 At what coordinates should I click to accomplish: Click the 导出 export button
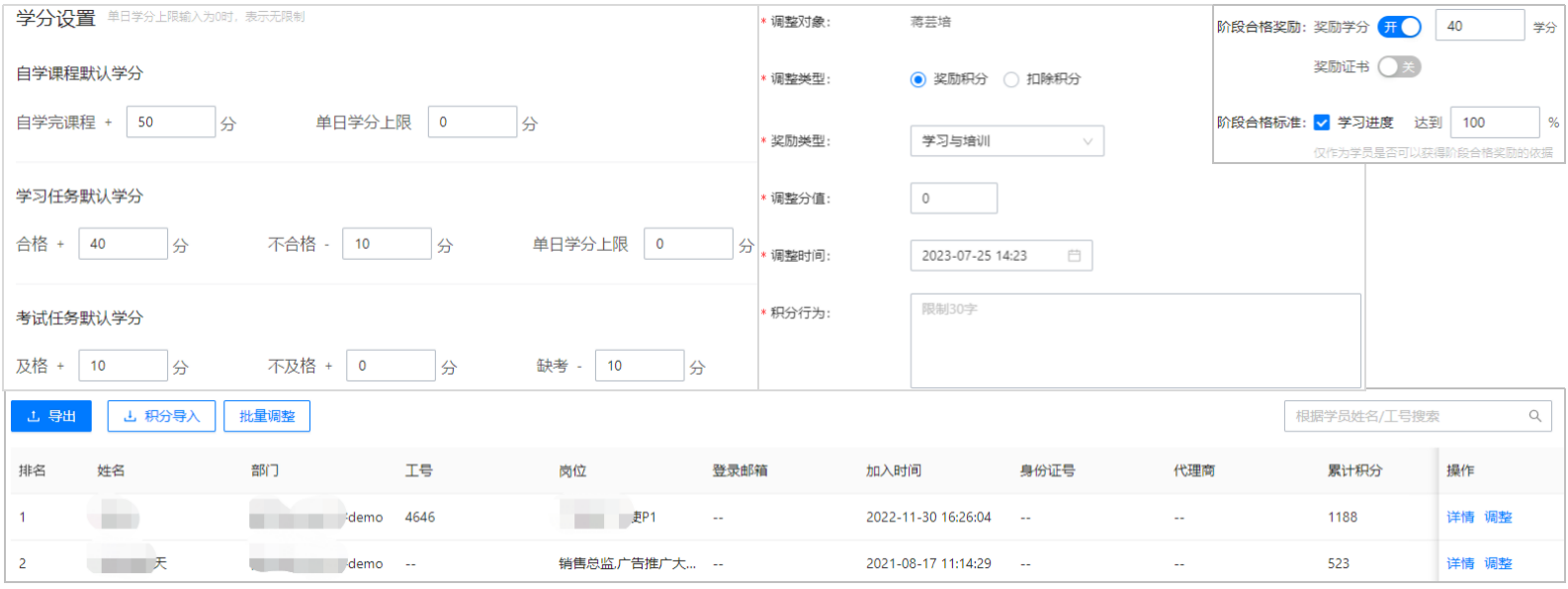pos(51,416)
